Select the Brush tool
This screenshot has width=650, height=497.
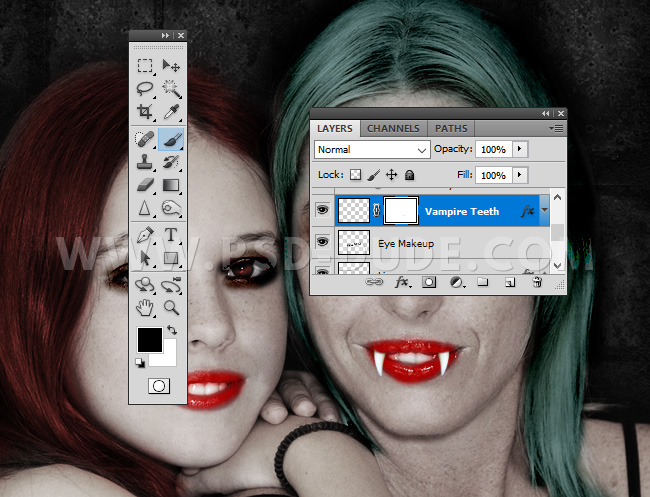(171, 139)
